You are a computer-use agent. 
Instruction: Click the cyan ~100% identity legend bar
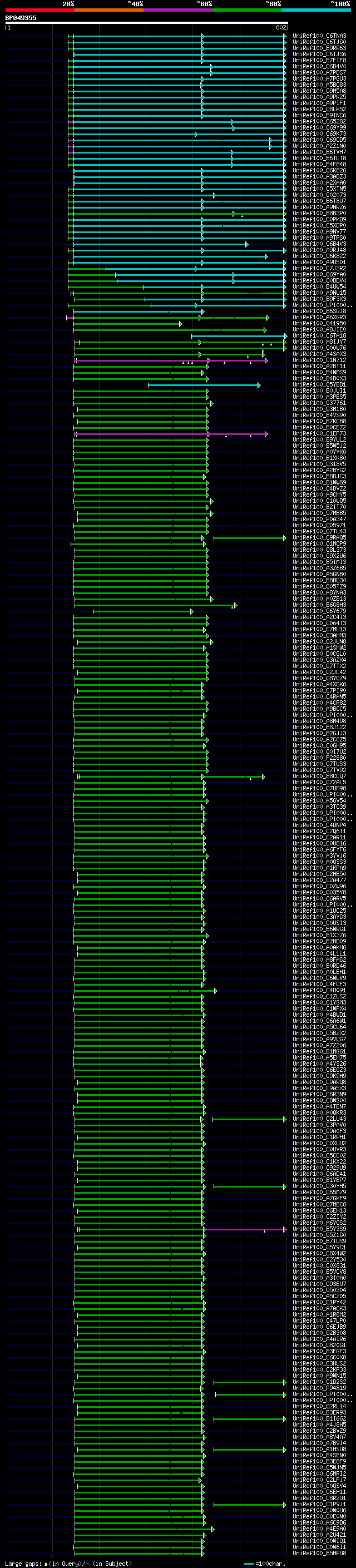(316, 10)
